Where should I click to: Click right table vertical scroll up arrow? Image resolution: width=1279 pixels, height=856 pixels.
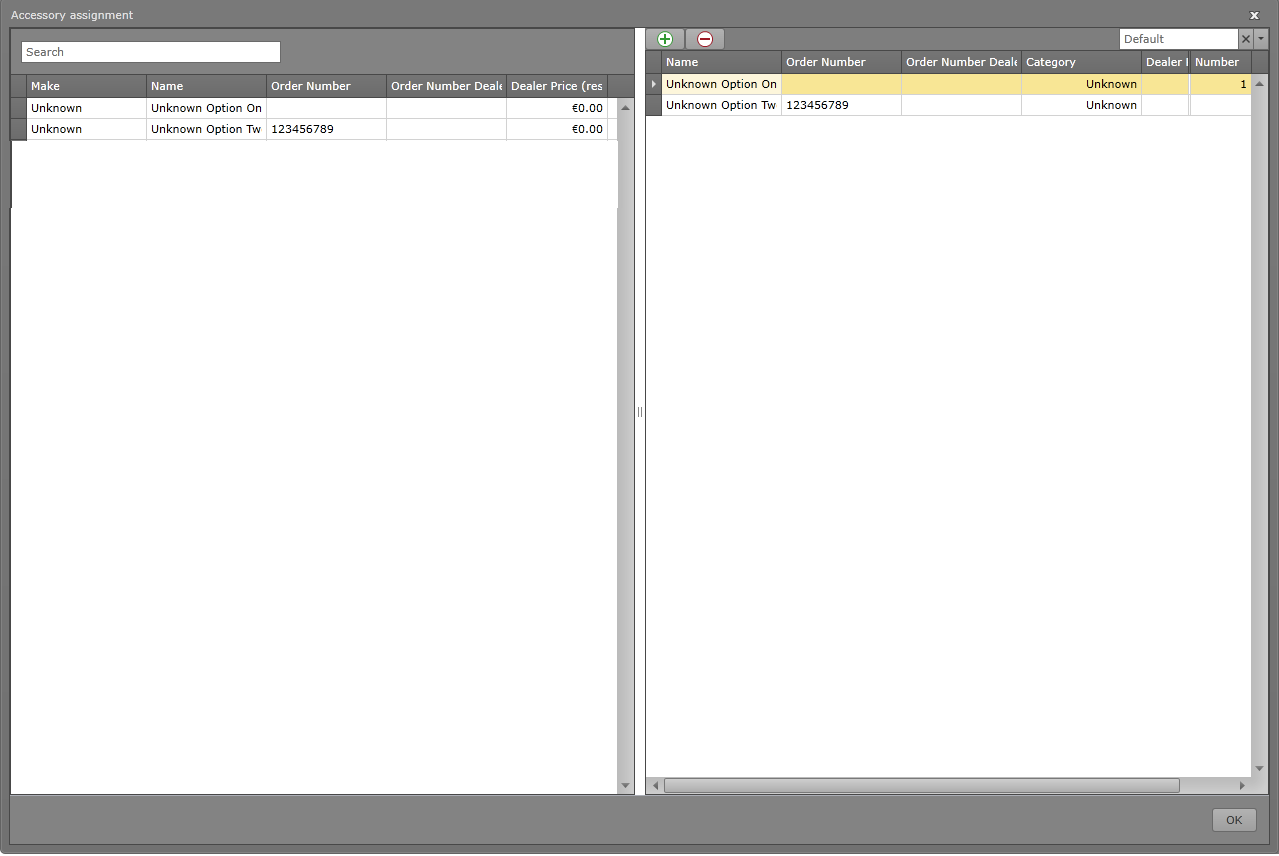(1260, 82)
